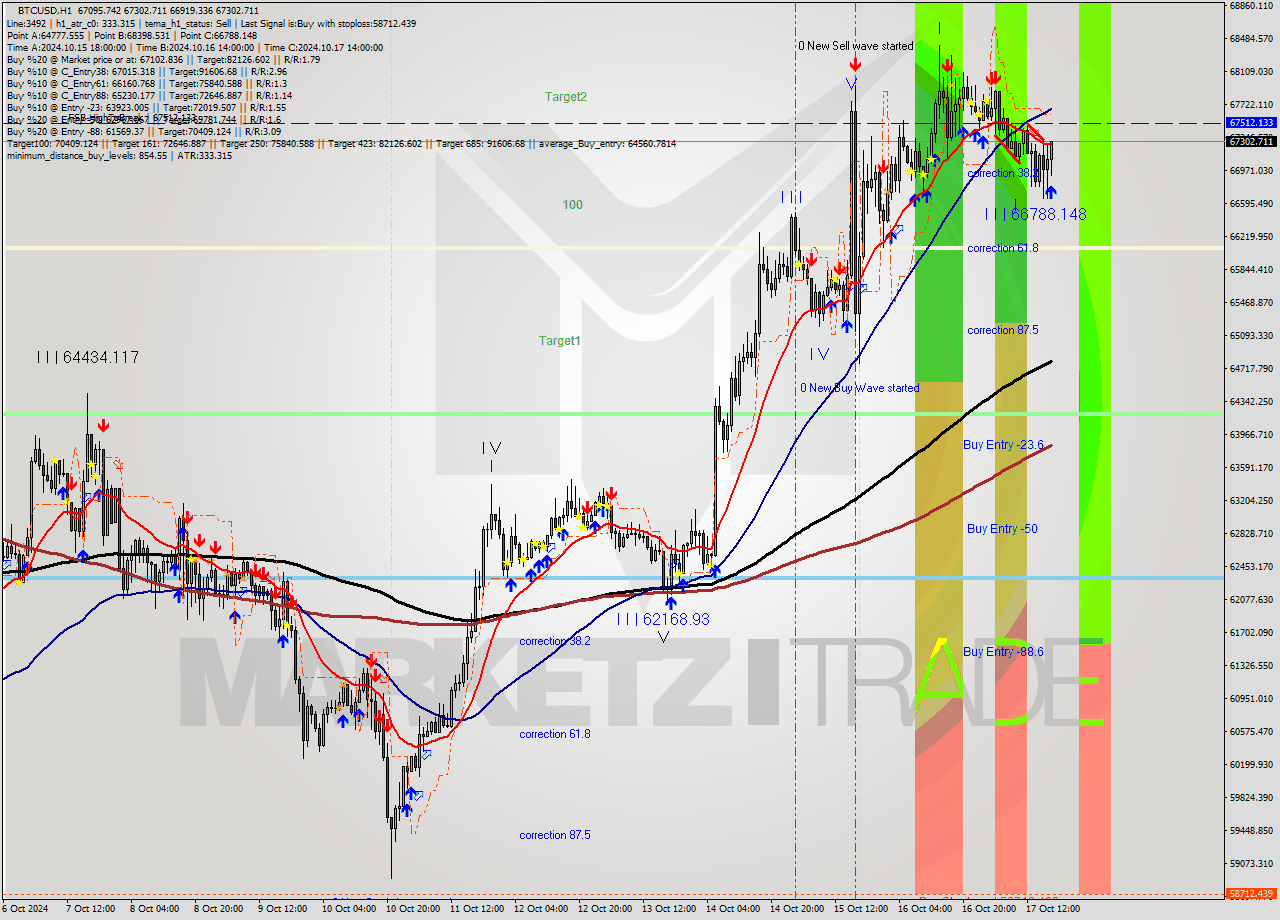Click the '17 Oct 12:00' time axis label
The height and width of the screenshot is (920, 1280).
[x=1053, y=909]
